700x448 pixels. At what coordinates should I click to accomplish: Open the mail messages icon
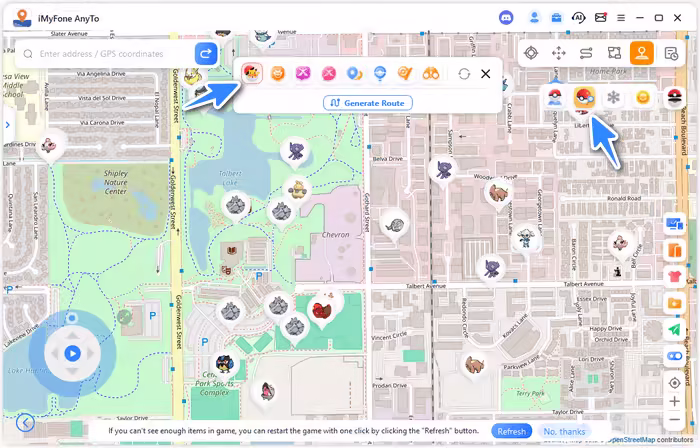601,18
